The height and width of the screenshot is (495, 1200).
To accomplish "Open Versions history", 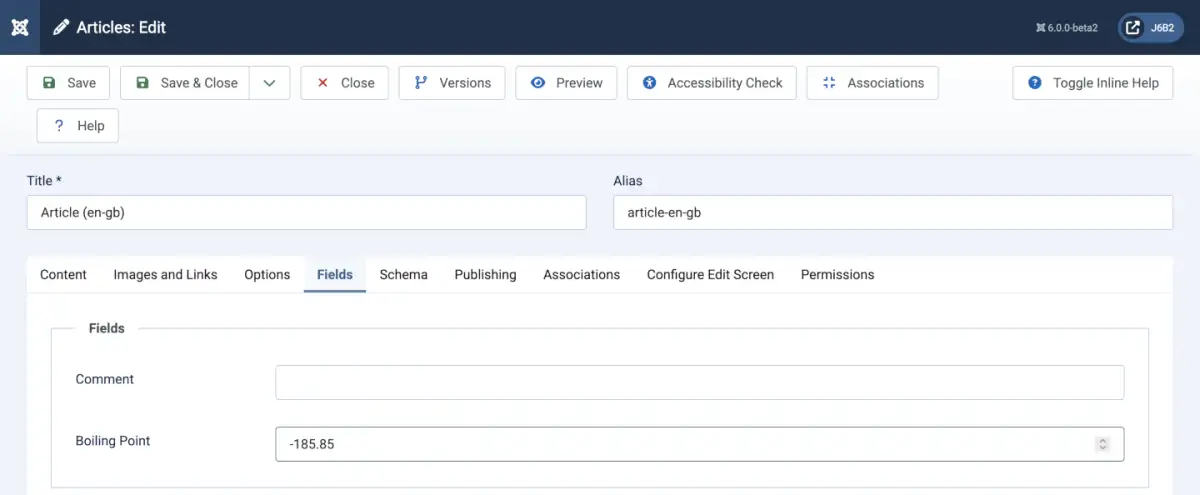I will [x=452, y=83].
